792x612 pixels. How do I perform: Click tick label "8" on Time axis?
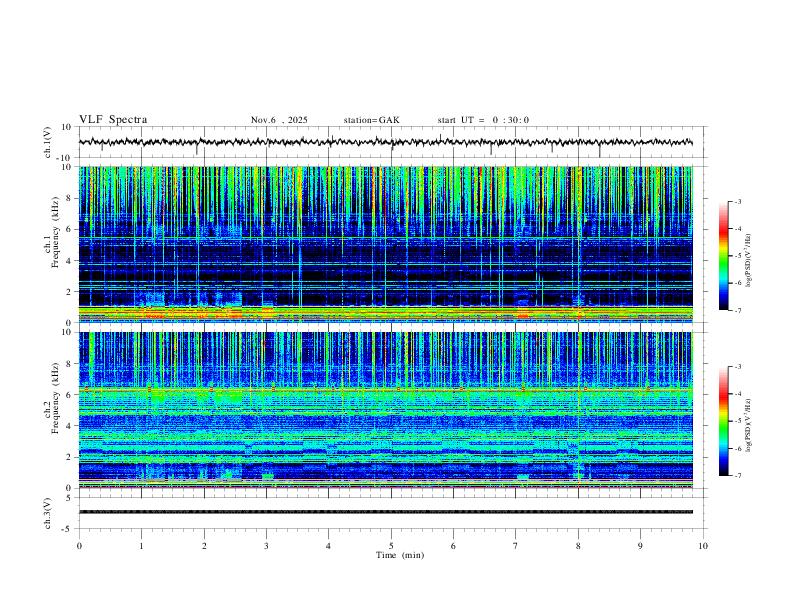coord(578,546)
